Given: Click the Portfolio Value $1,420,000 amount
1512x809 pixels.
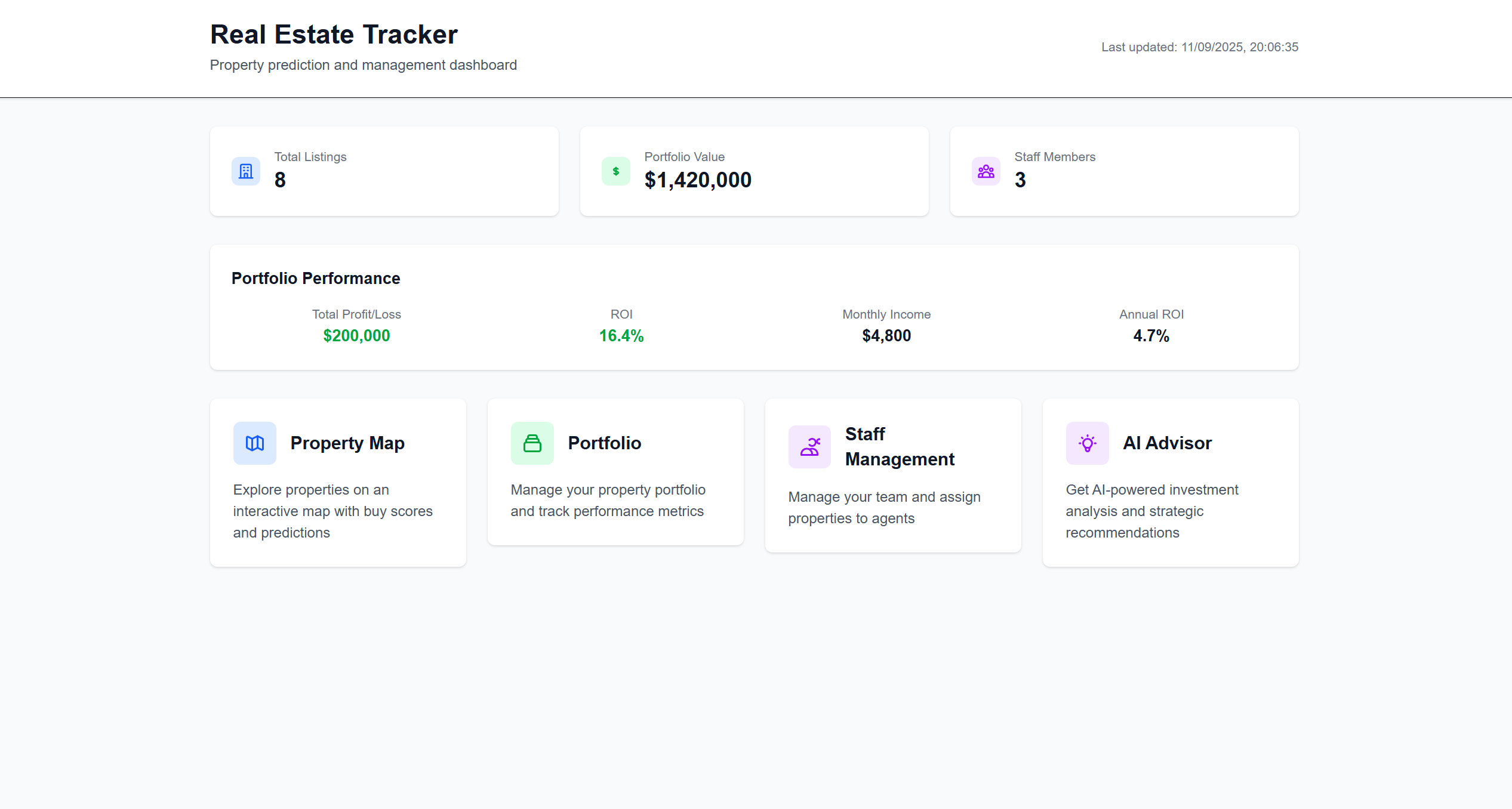Looking at the screenshot, I should click(x=698, y=180).
